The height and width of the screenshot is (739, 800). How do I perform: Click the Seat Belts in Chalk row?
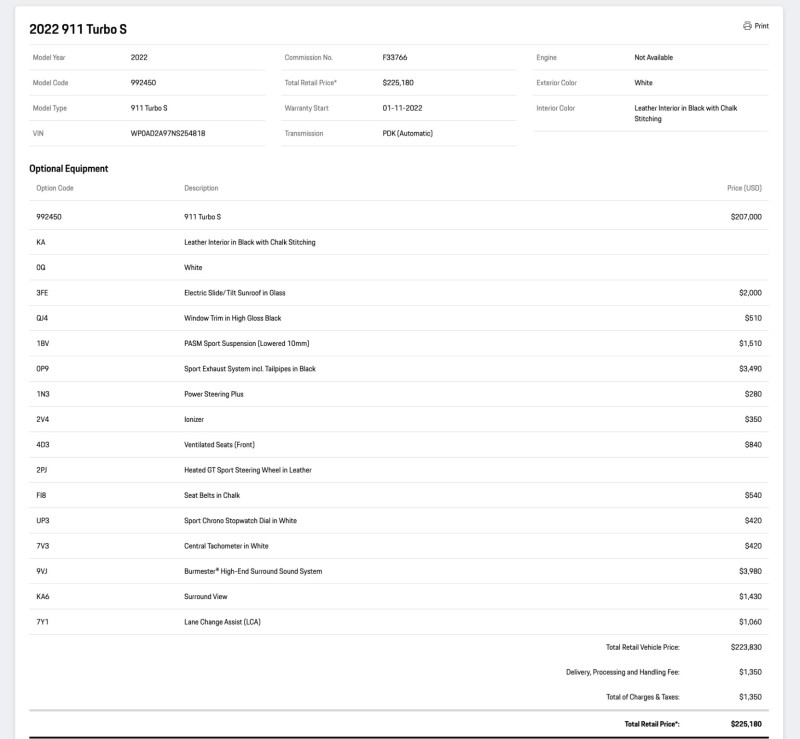399,495
